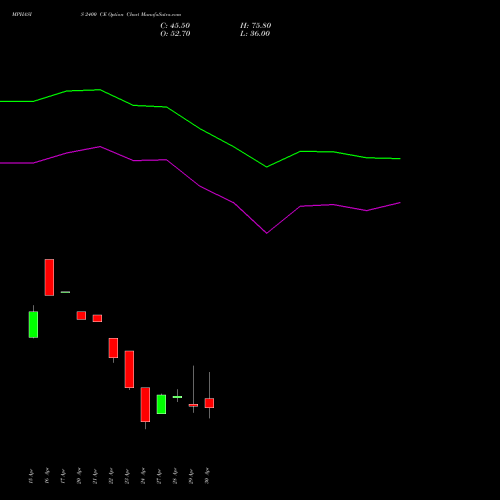The height and width of the screenshot is (500, 500).
Task: Click the flat green doji candle for 17 Apr
Action: click(x=65, y=292)
